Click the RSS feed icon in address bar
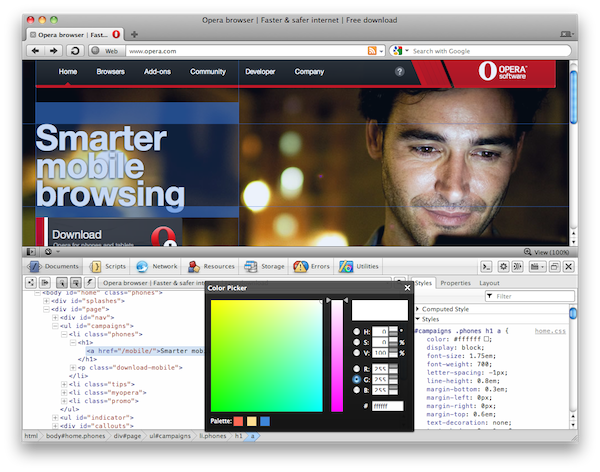The height and width of the screenshot is (472, 600). [372, 50]
